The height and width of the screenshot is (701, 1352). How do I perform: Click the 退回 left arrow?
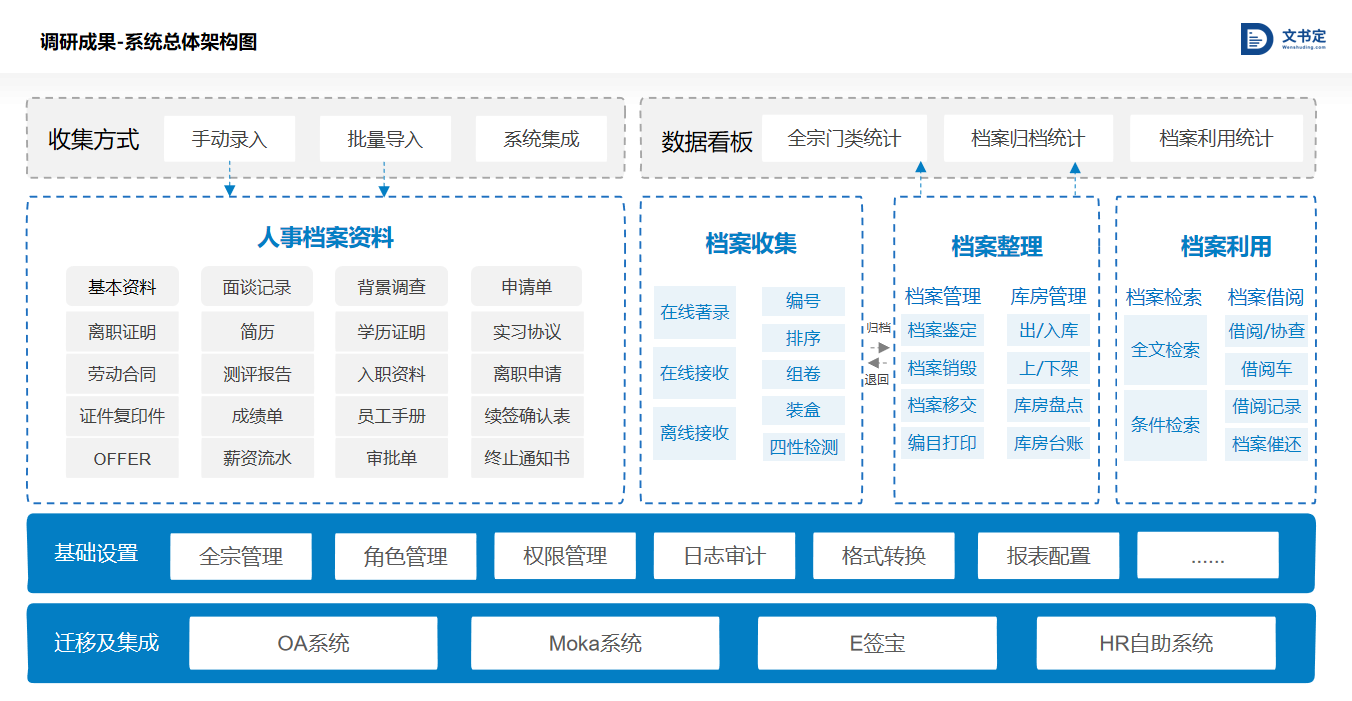tap(878, 363)
